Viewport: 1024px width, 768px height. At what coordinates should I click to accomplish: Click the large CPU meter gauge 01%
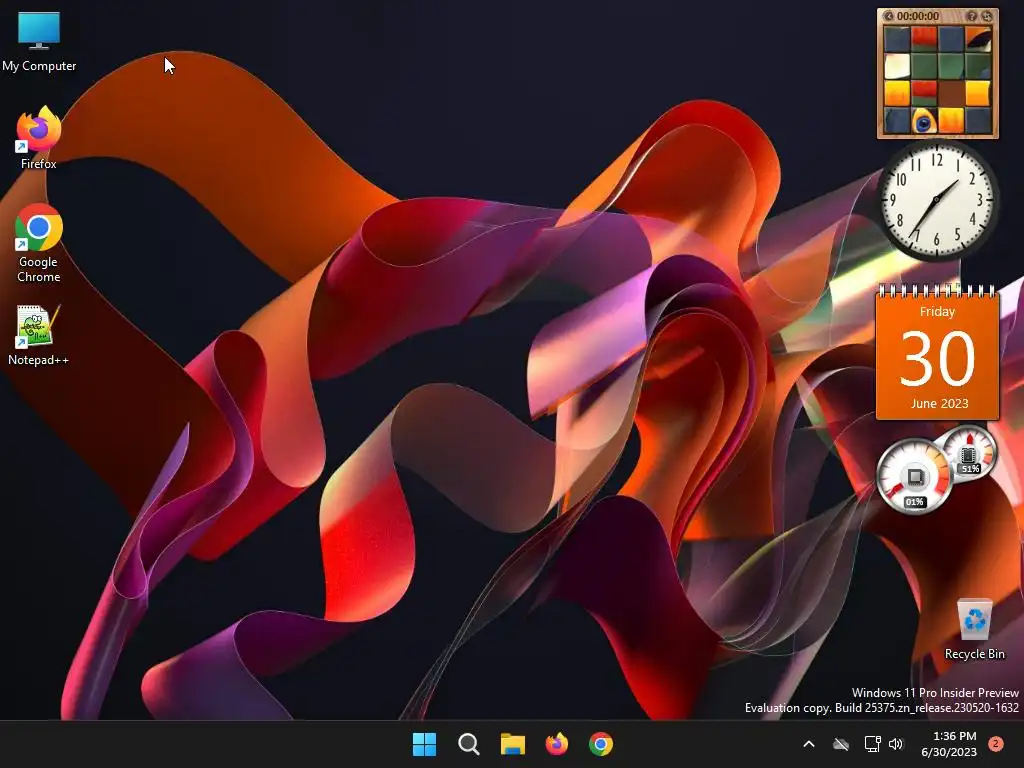pyautogui.click(x=914, y=477)
